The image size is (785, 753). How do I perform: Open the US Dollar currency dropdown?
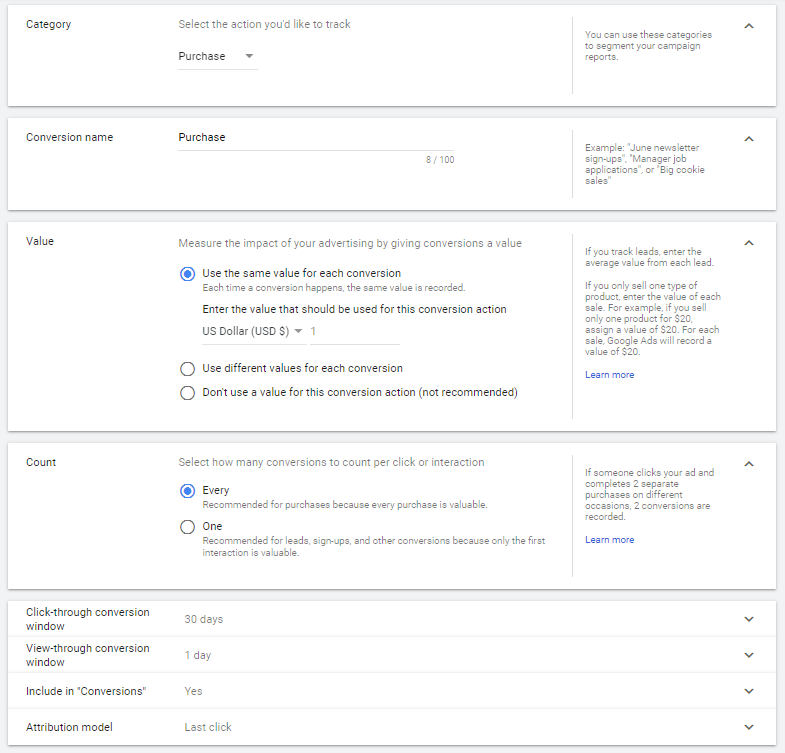pos(254,331)
